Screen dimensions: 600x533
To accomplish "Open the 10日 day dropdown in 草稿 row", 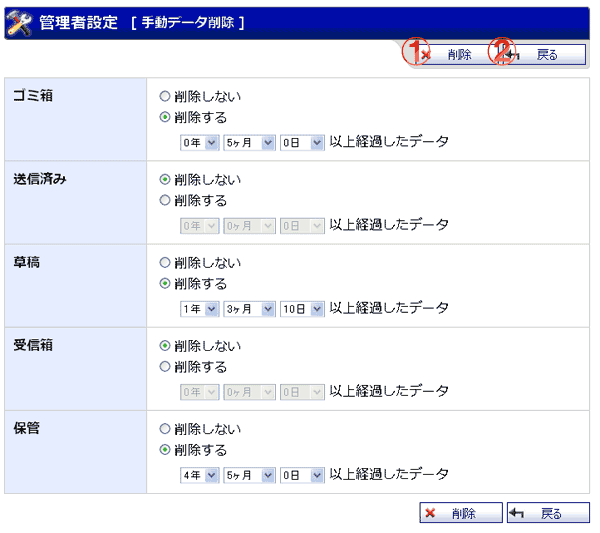I will (302, 309).
